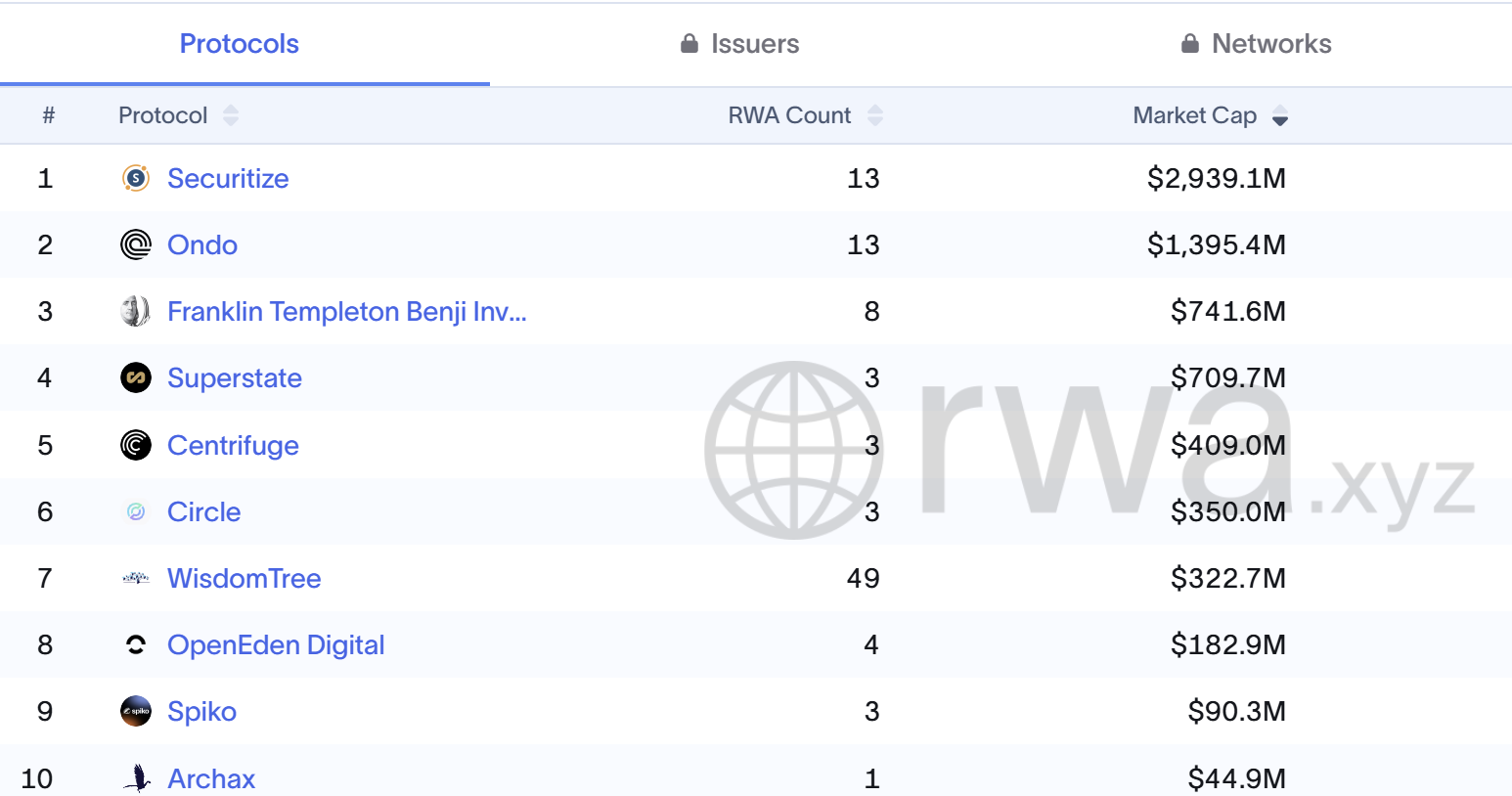Select Securitize RWA count 13
This screenshot has height=796, width=1512.
coord(864,178)
